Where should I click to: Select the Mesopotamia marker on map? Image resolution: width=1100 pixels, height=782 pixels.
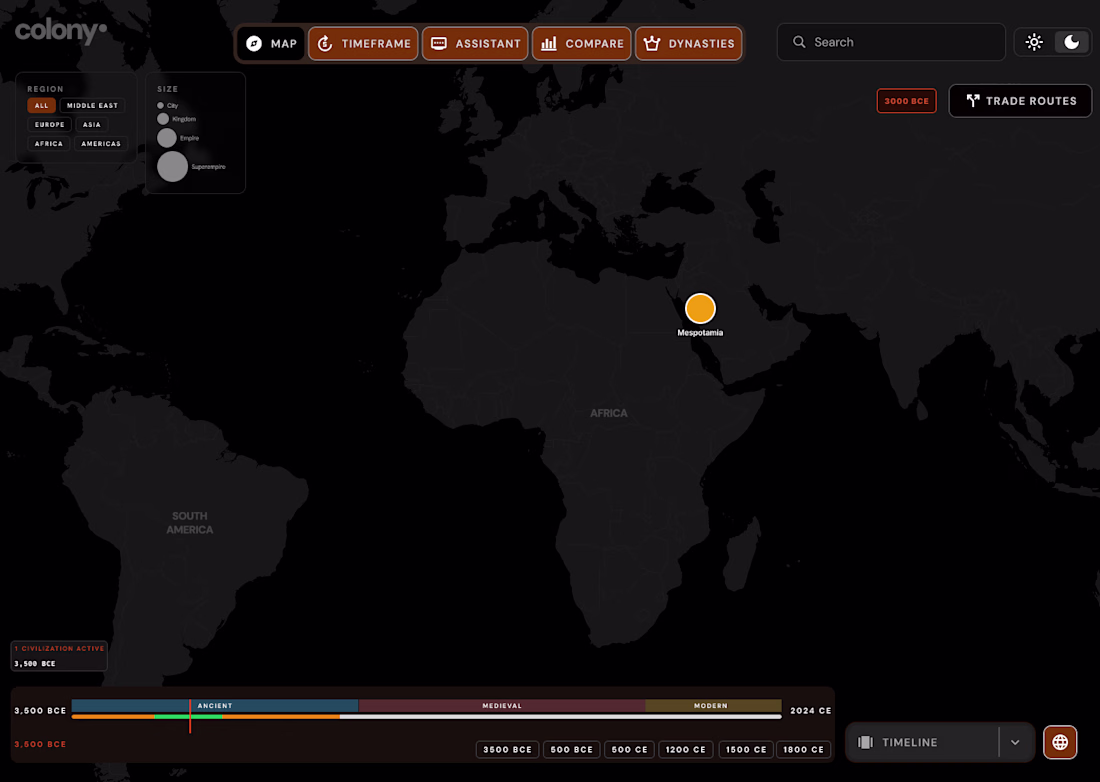pyautogui.click(x=700, y=309)
